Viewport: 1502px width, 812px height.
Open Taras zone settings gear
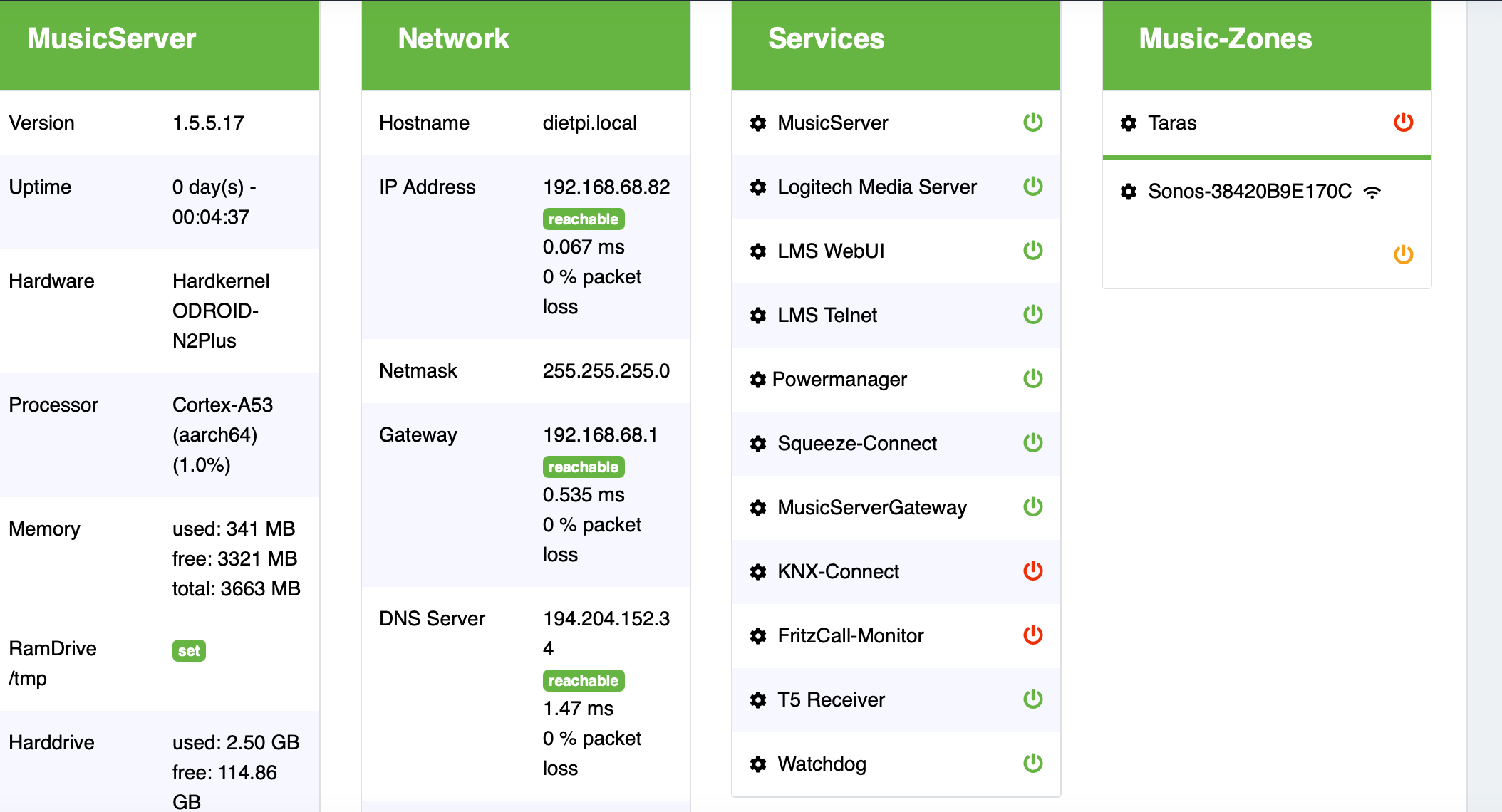pyautogui.click(x=1129, y=123)
